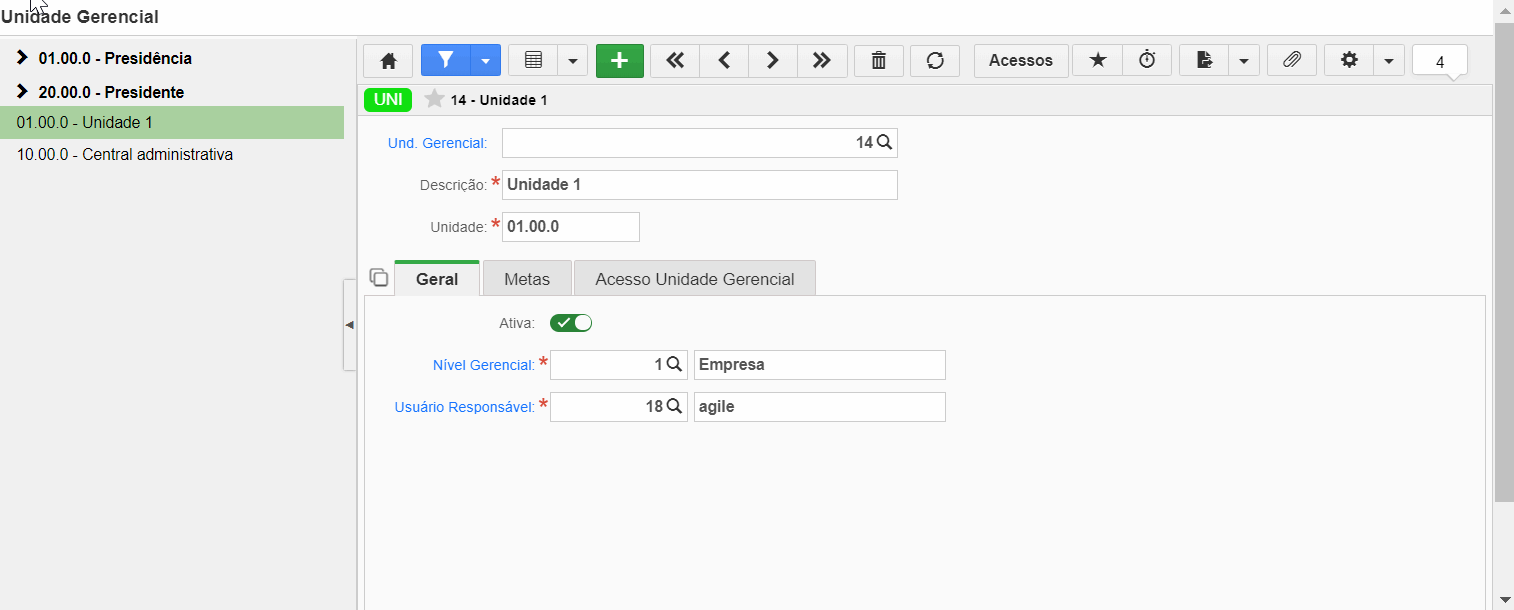Open the blue filter button
Screen dimensions: 1514x610
(446, 61)
